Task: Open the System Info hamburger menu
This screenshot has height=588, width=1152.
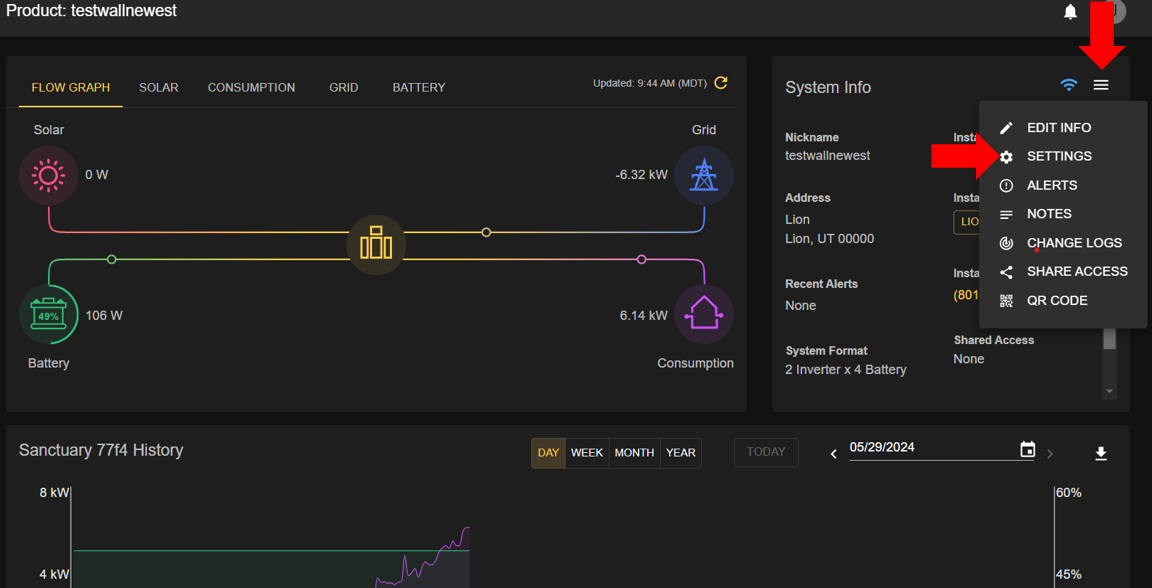Action: click(x=1101, y=86)
